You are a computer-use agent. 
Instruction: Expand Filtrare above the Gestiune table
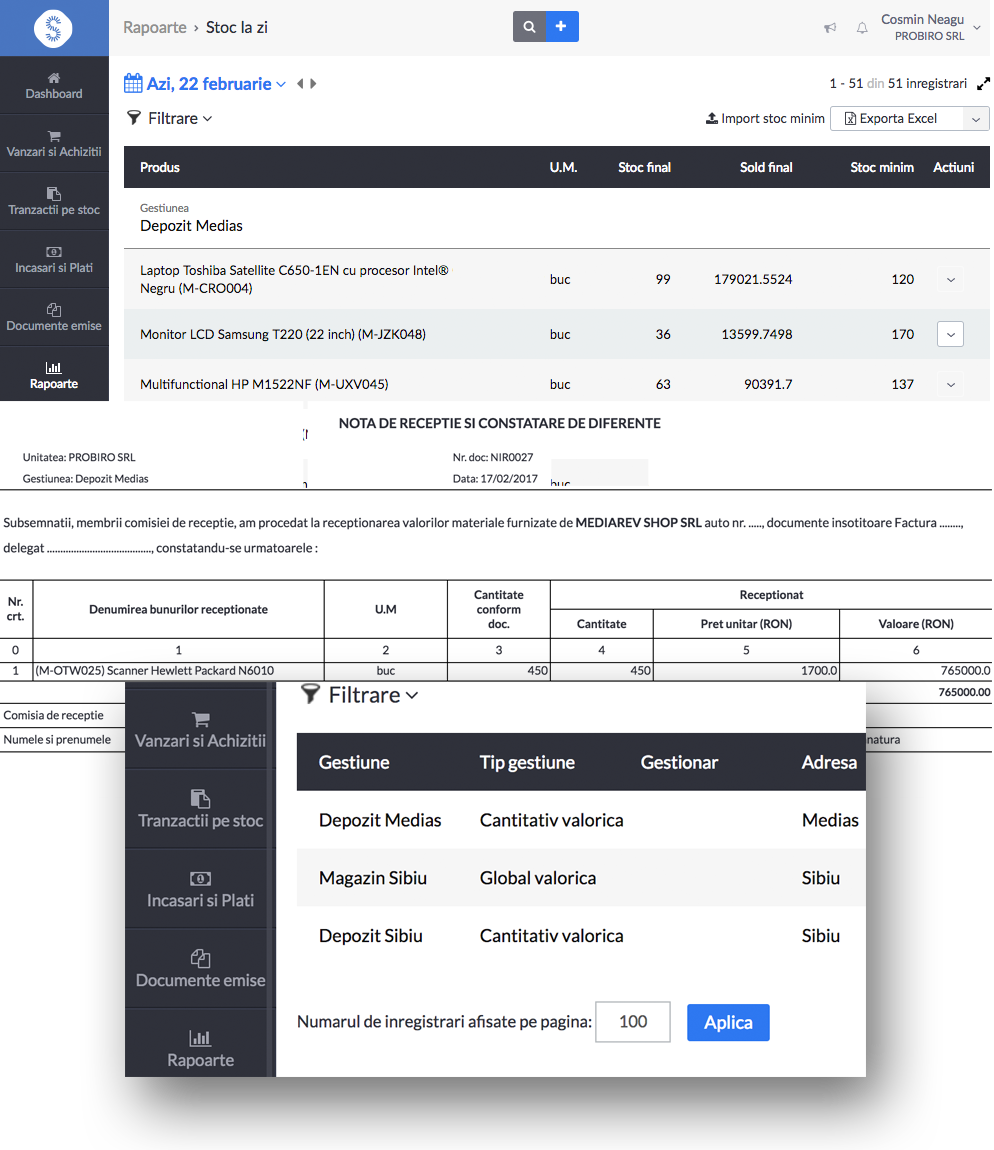(x=359, y=695)
